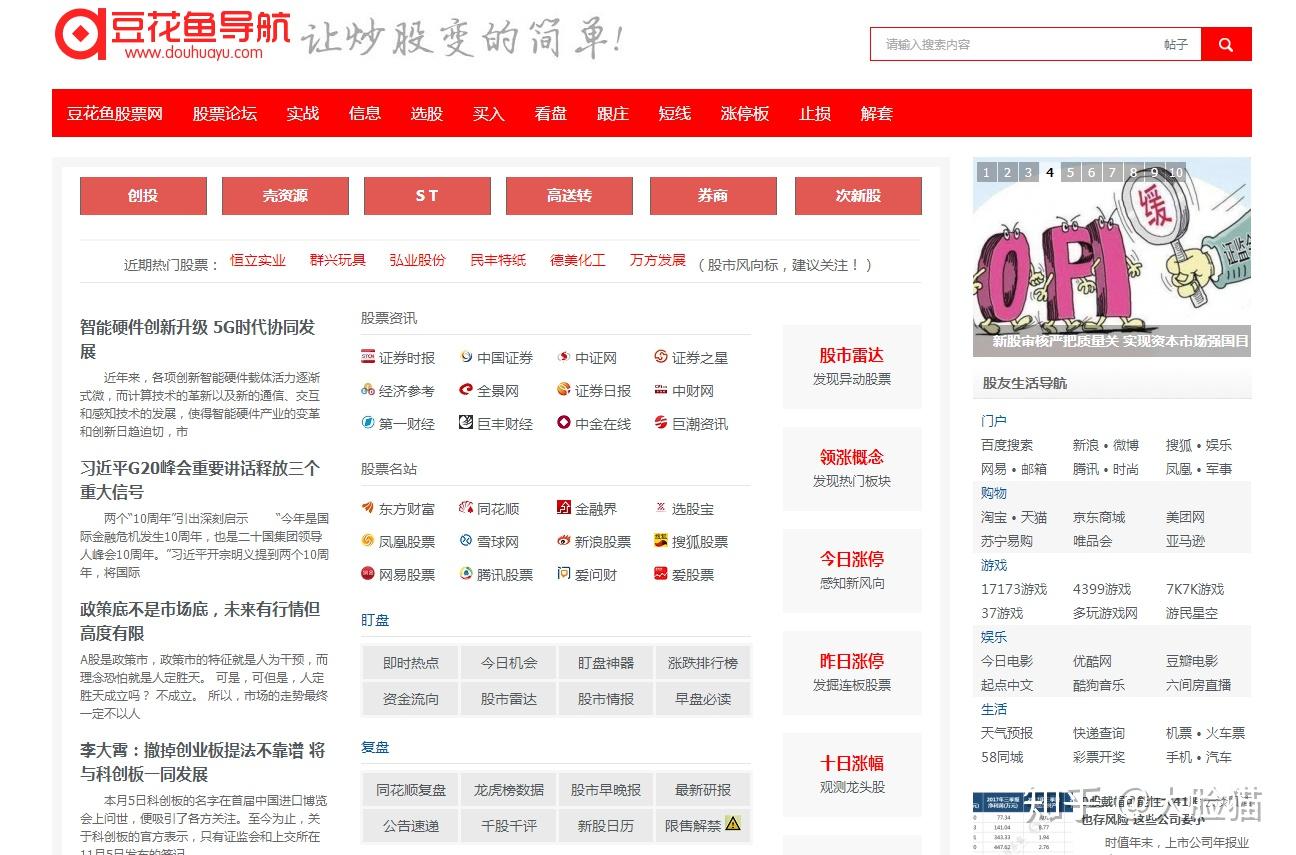Open the 百度搜索 link
The width and height of the screenshot is (1296, 855).
(1007, 445)
